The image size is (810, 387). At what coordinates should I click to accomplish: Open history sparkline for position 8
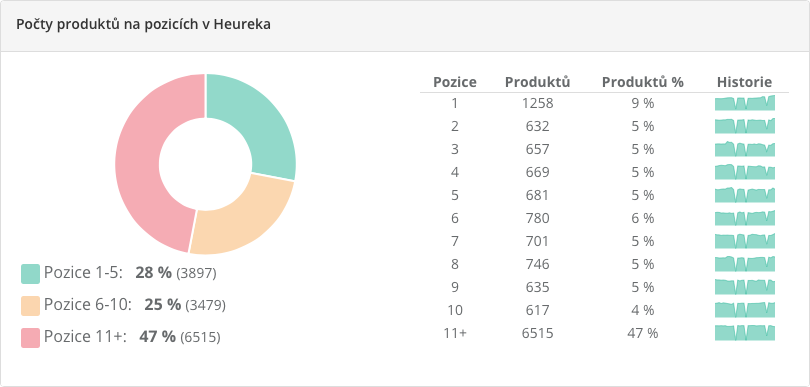[745, 264]
